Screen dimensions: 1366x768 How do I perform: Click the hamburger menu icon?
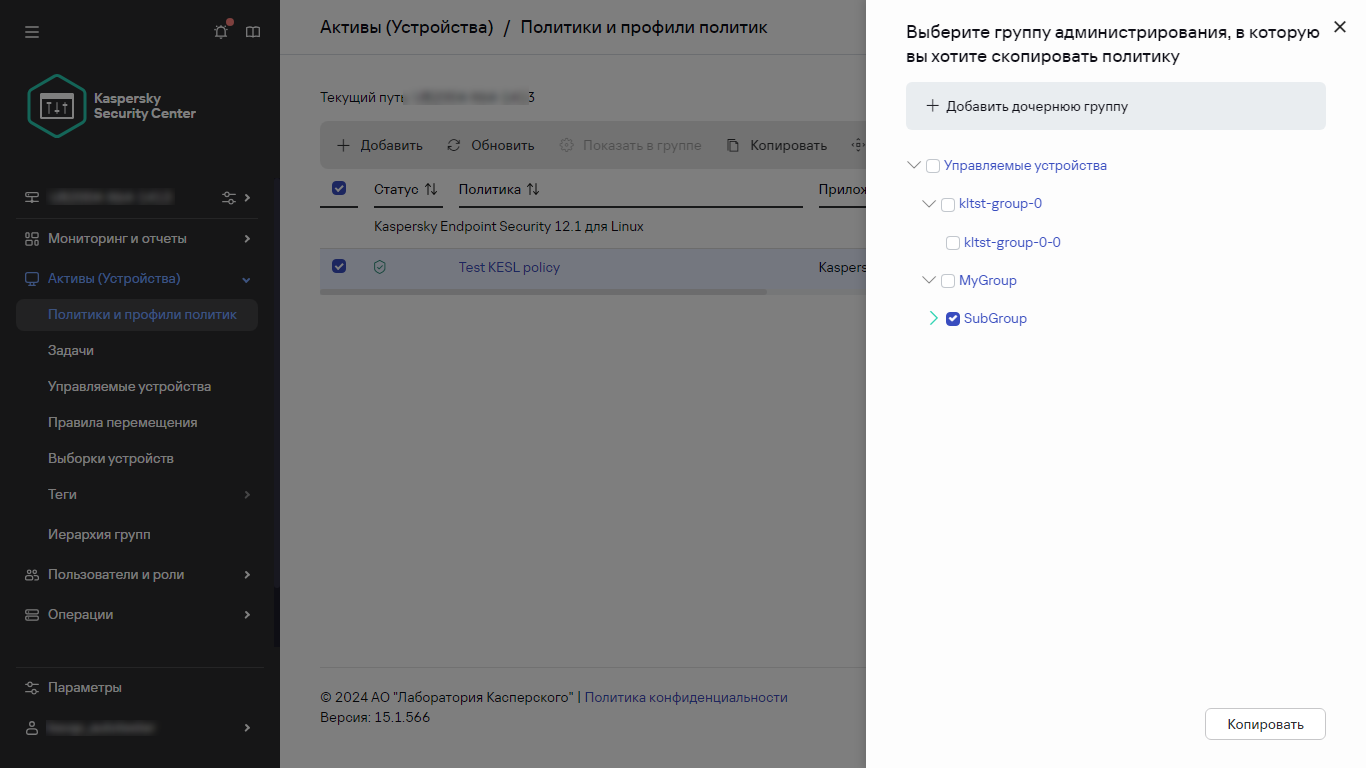pos(32,32)
